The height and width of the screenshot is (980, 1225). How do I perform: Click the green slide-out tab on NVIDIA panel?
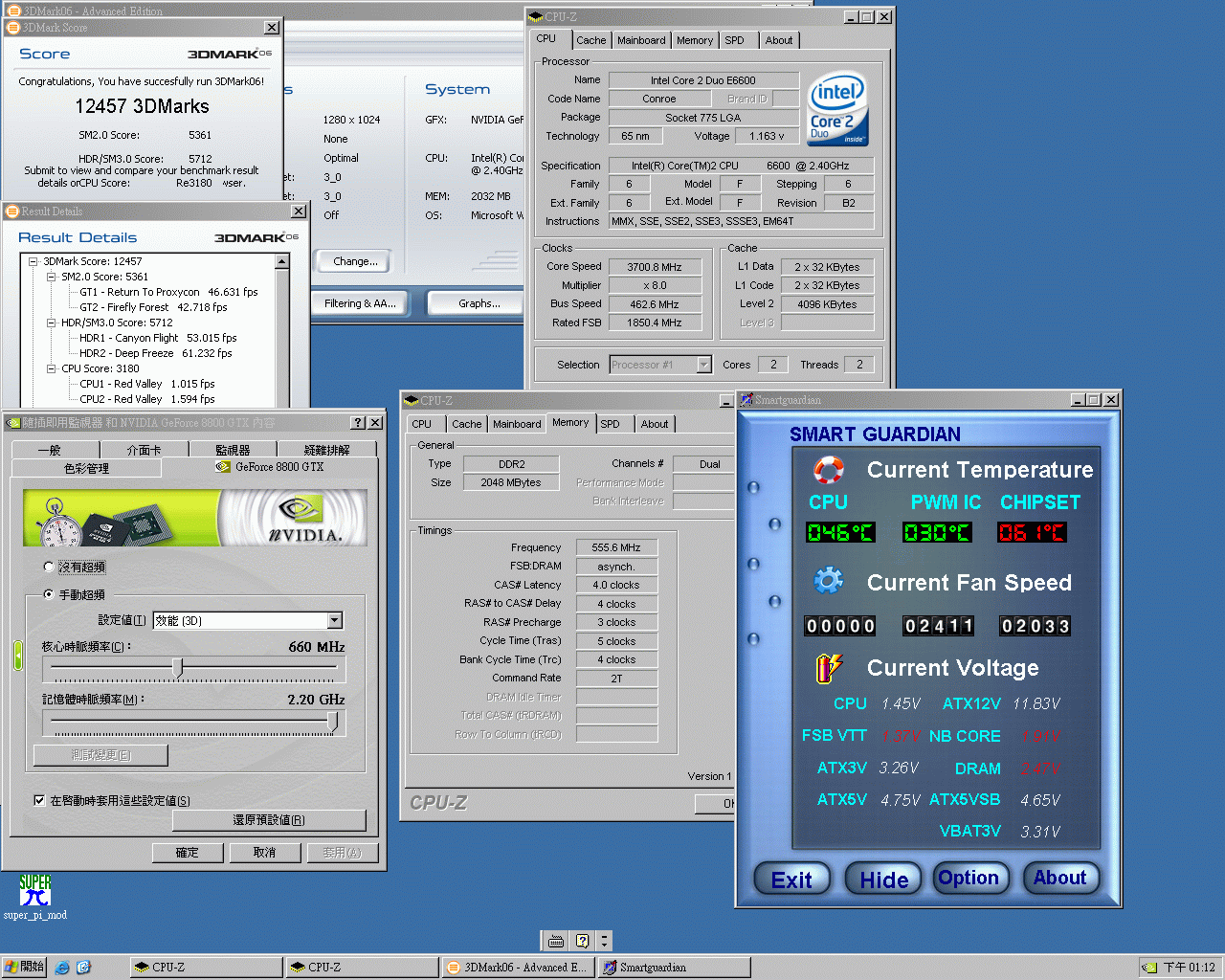(17, 656)
